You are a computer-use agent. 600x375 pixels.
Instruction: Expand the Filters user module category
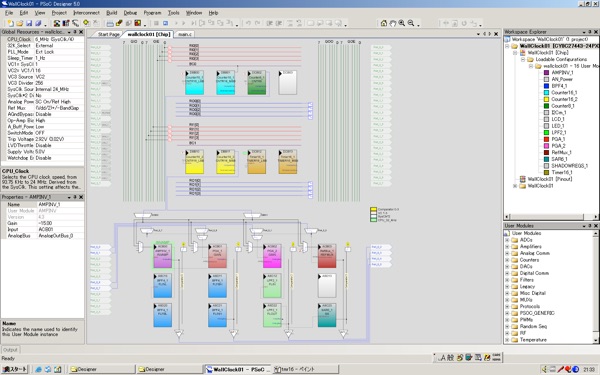coord(507,280)
